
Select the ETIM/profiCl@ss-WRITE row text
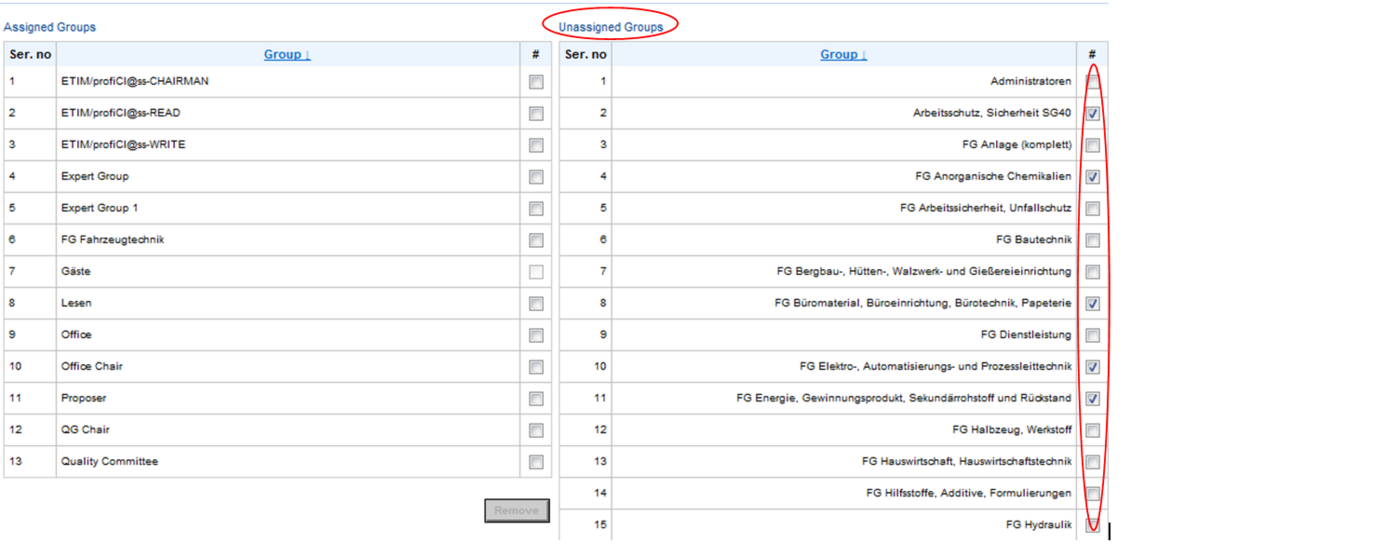[x=123, y=145]
